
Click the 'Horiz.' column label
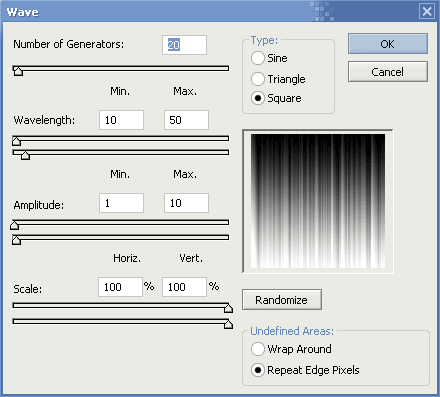pyautogui.click(x=127, y=258)
